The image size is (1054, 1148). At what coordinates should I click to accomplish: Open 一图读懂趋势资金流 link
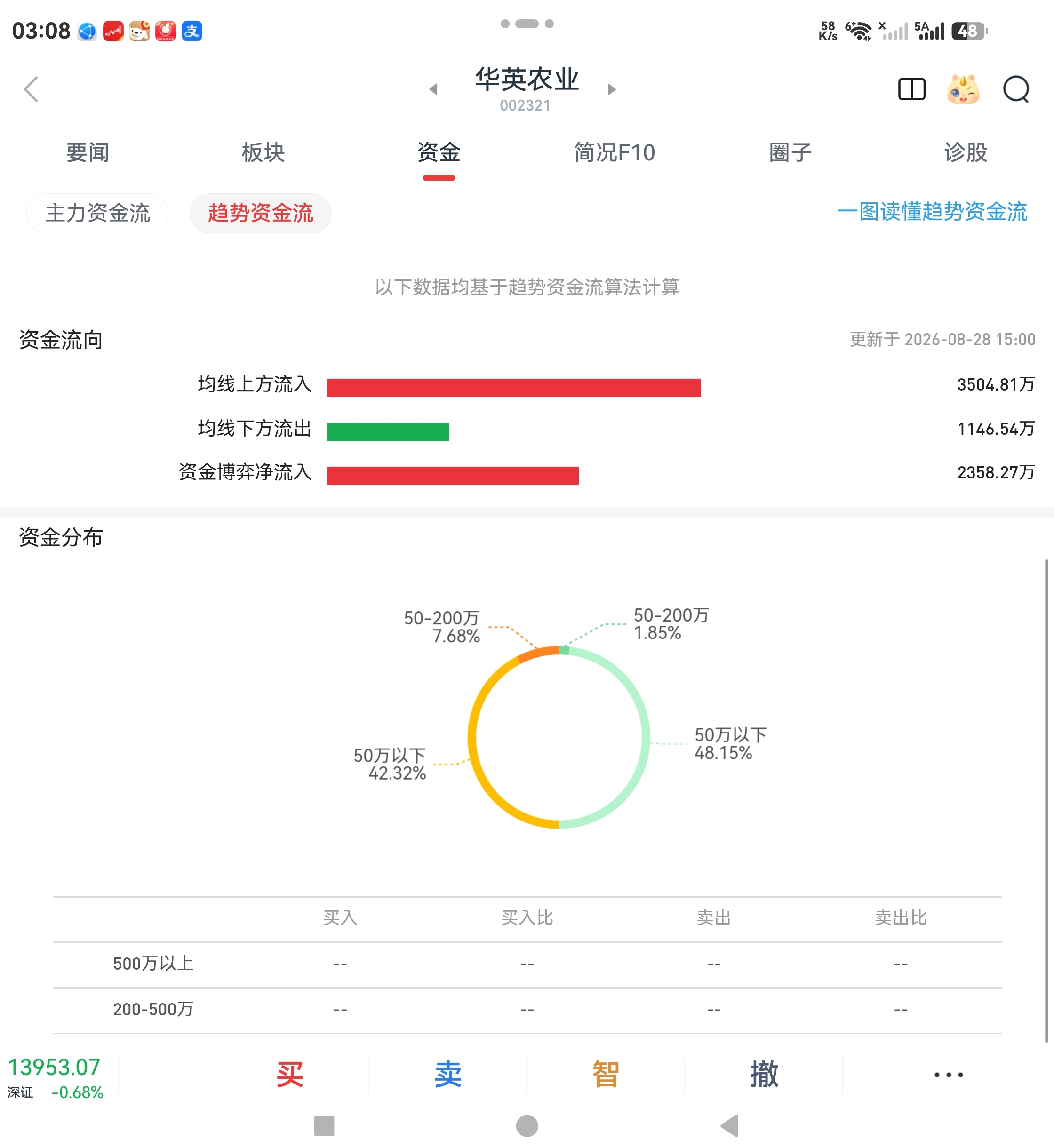[933, 212]
